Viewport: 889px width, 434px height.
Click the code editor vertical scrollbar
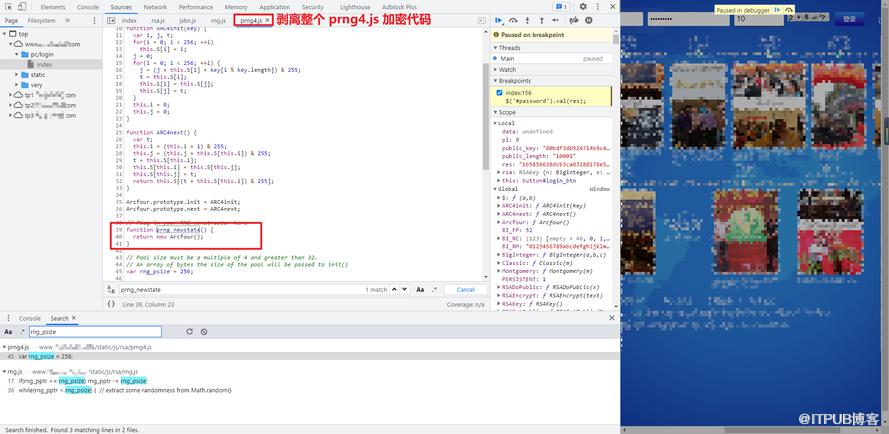point(485,116)
